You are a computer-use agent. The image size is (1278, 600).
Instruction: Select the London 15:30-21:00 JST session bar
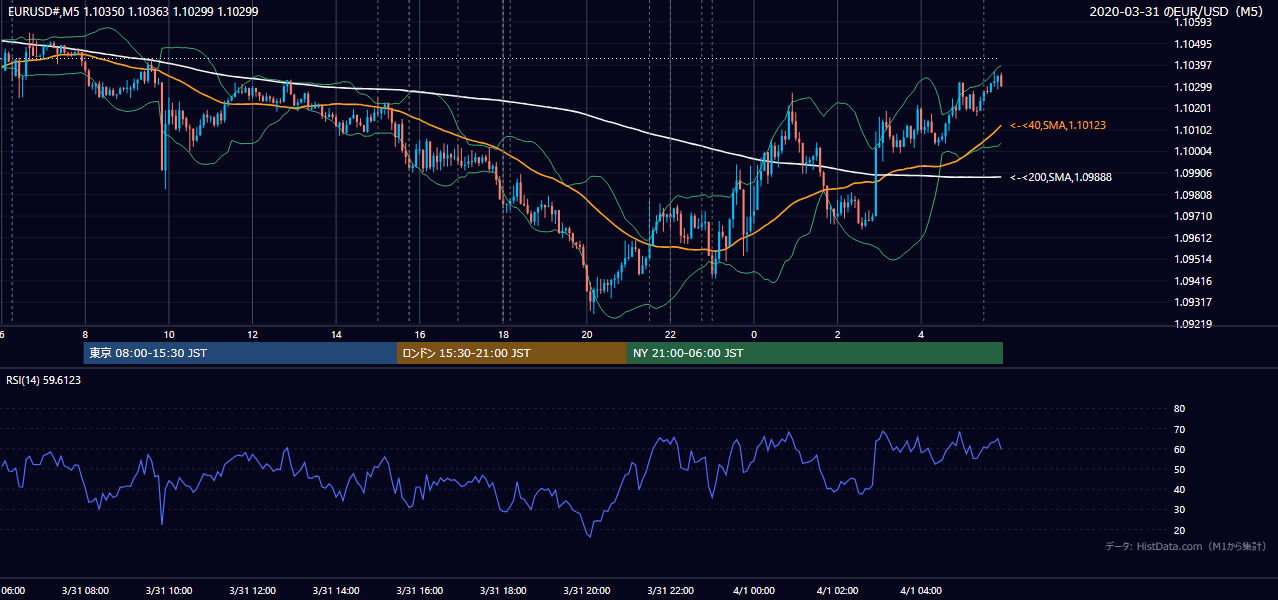[512, 353]
